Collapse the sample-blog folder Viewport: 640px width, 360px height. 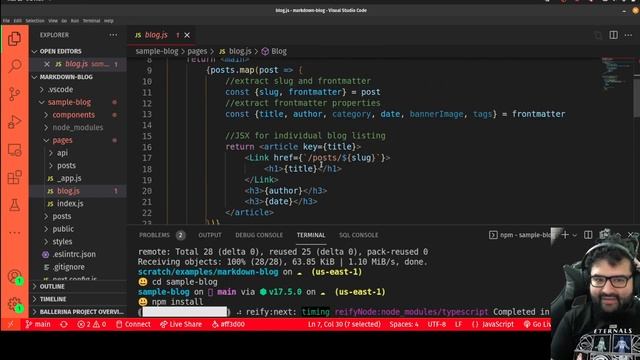click(x=78, y=102)
